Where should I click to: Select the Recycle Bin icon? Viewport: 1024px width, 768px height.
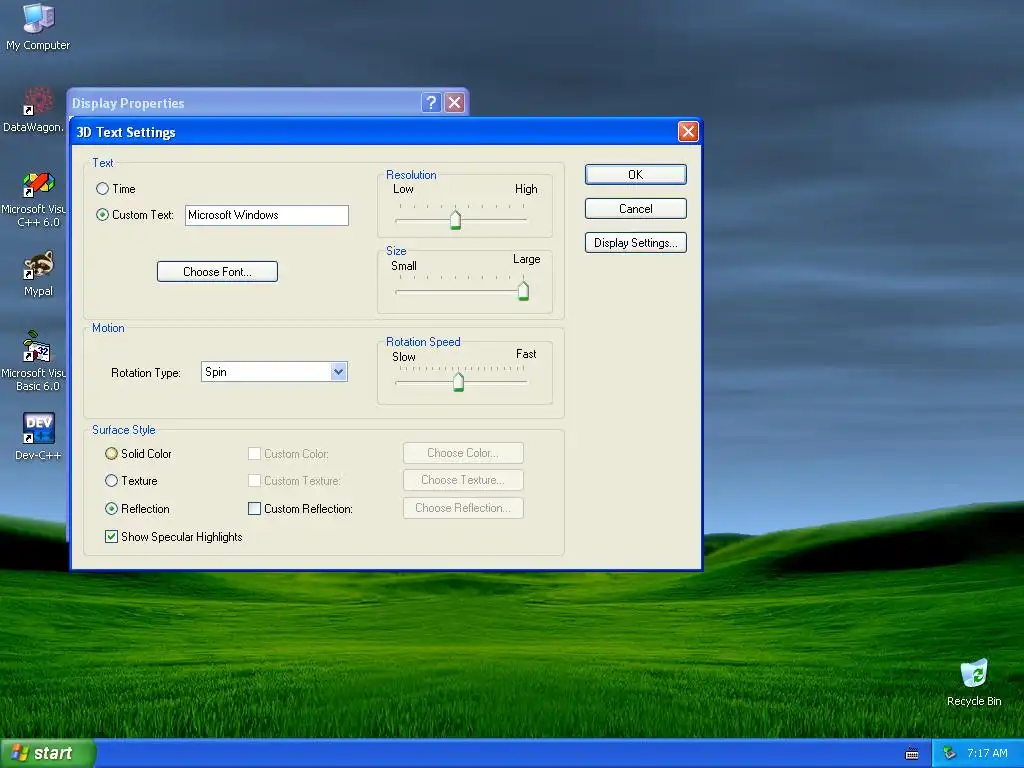pyautogui.click(x=974, y=683)
